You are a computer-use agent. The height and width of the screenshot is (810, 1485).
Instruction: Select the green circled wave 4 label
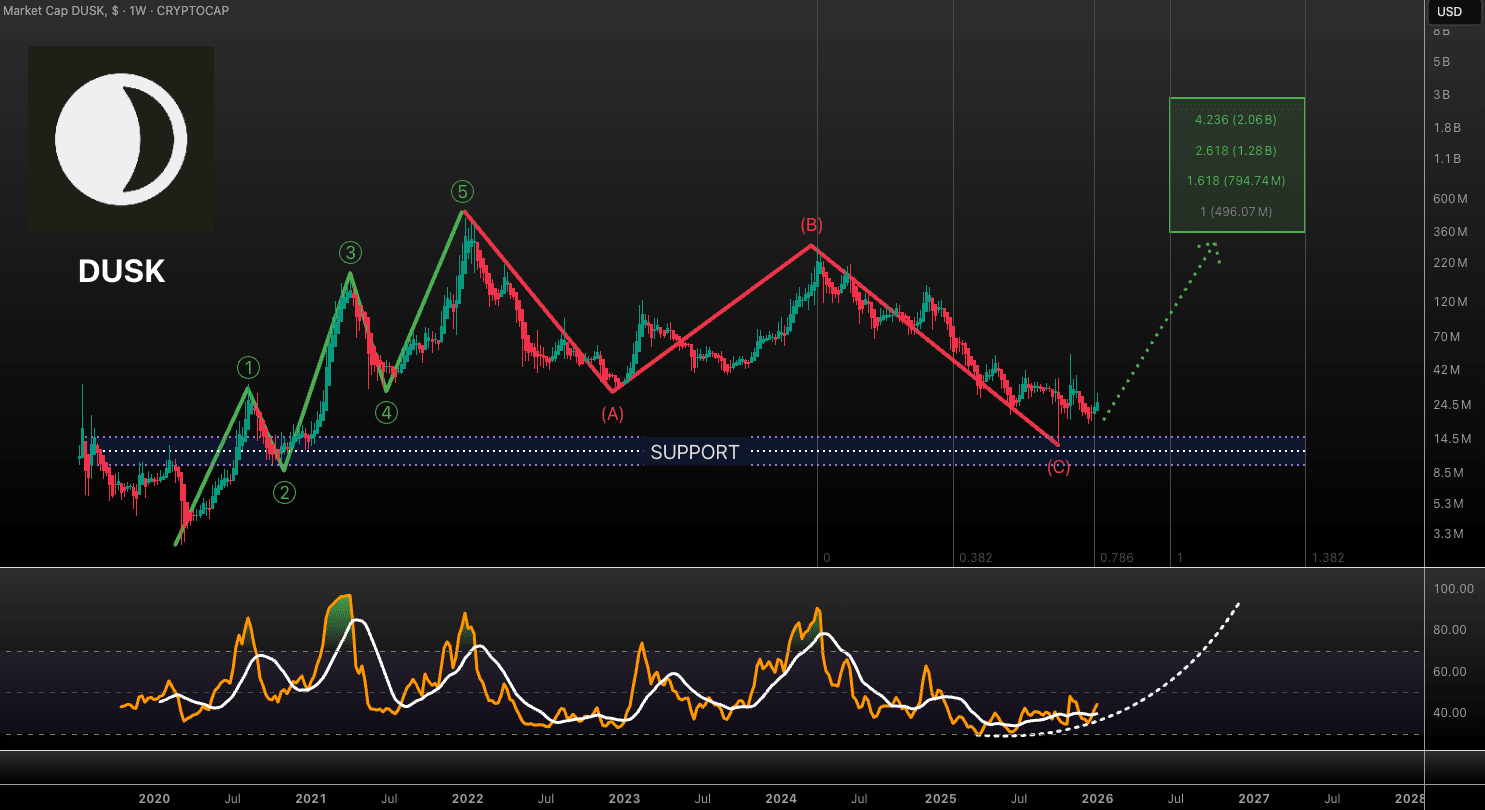pyautogui.click(x=387, y=412)
